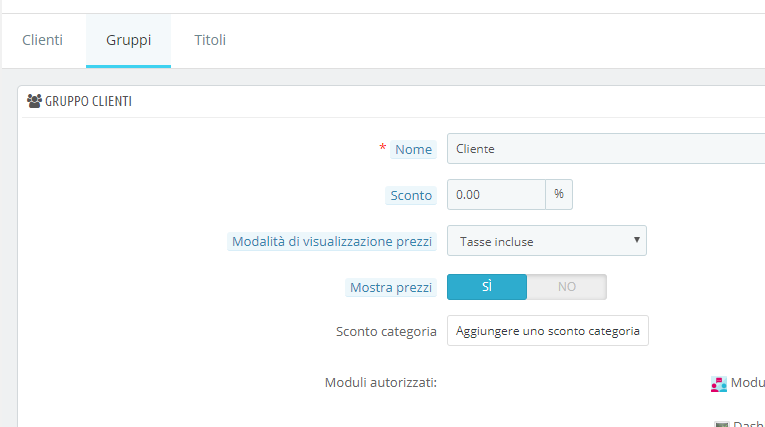
Task: Click the Mostra prezzi label
Action: [x=391, y=287]
